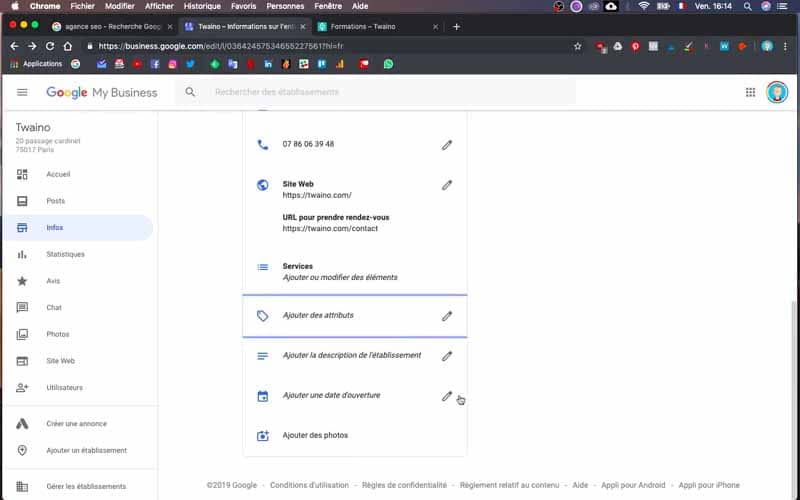Open the Favoris menu
800x500 pixels.
pyautogui.click(x=243, y=6)
